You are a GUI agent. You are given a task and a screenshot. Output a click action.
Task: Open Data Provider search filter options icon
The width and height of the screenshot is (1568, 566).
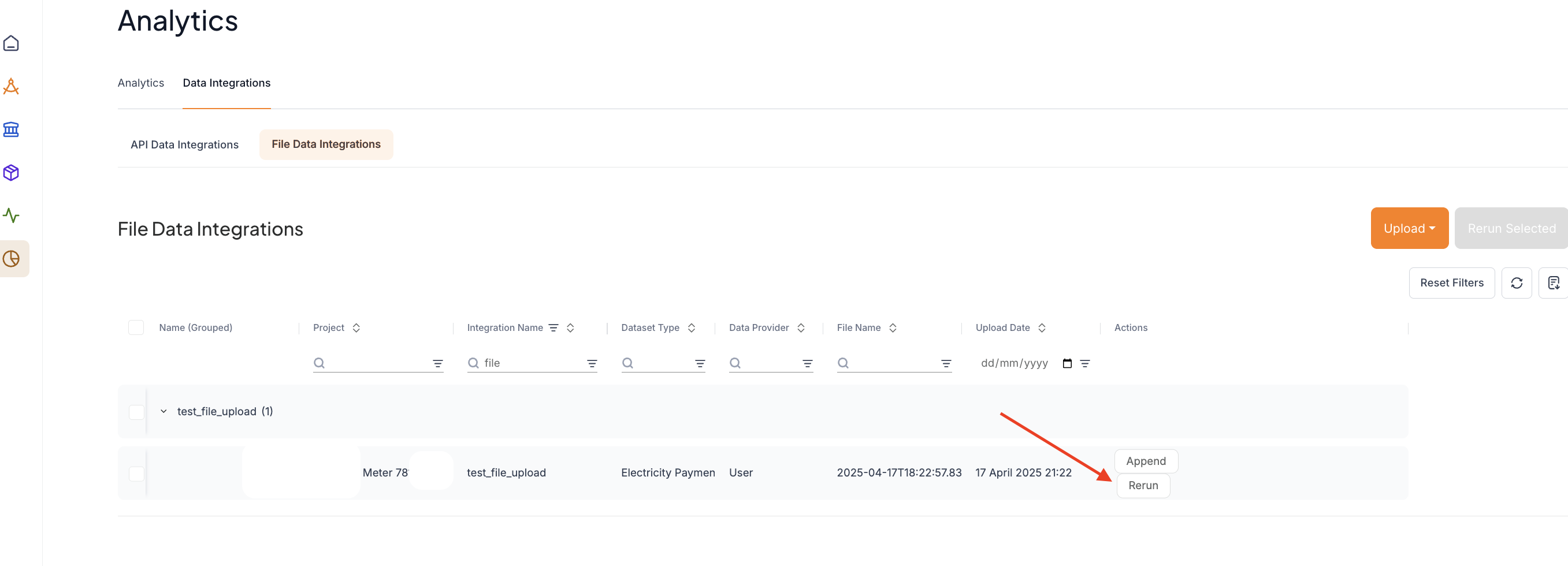click(x=808, y=363)
